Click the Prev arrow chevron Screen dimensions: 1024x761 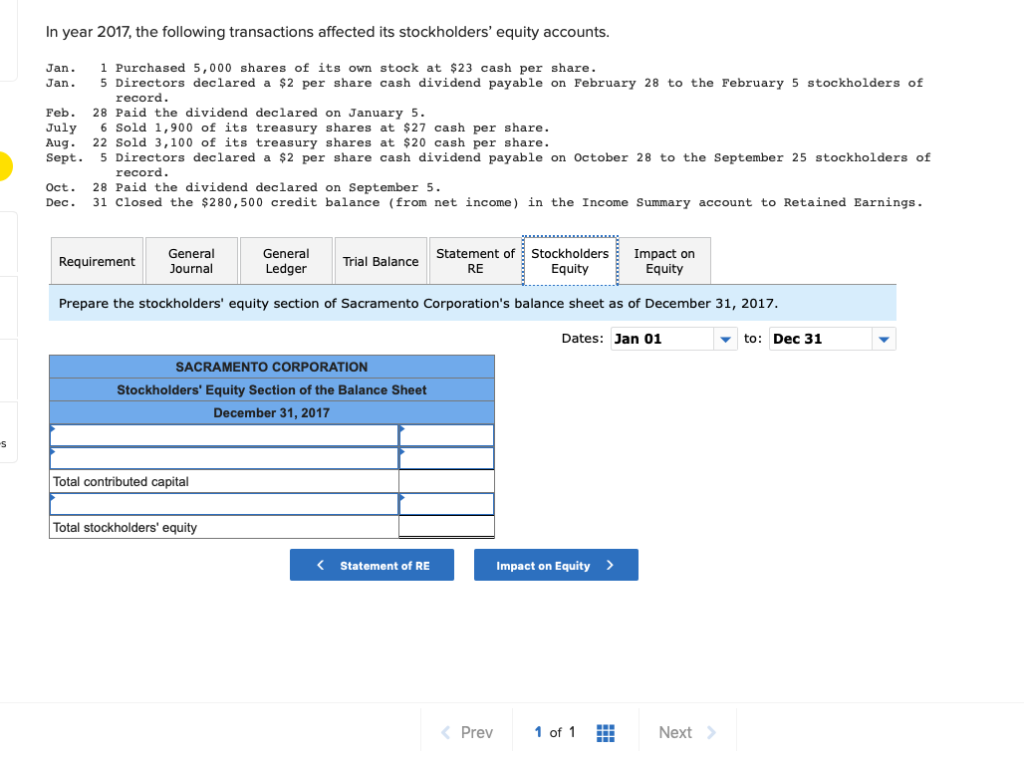tap(446, 732)
